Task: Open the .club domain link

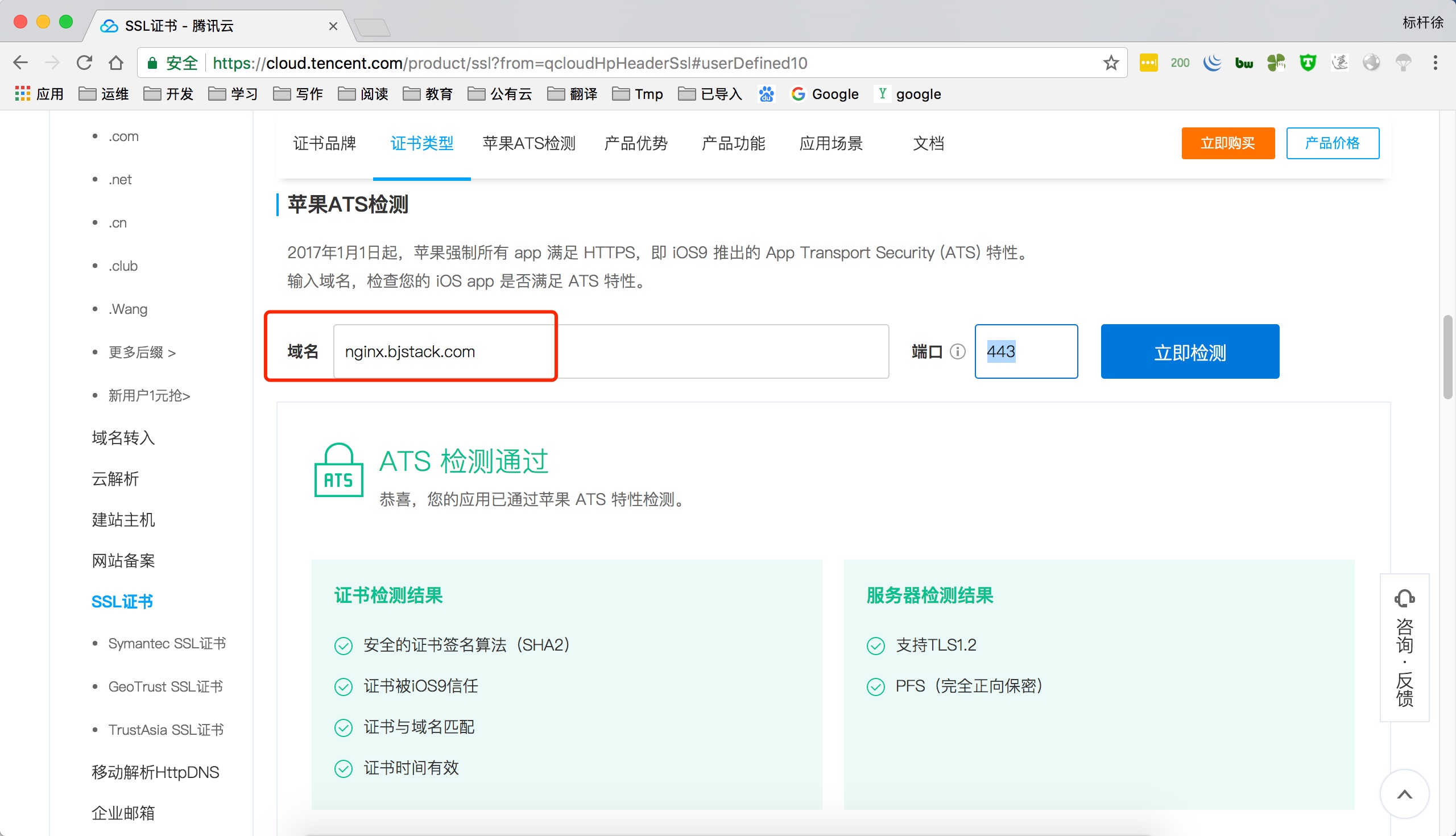Action: (123, 266)
